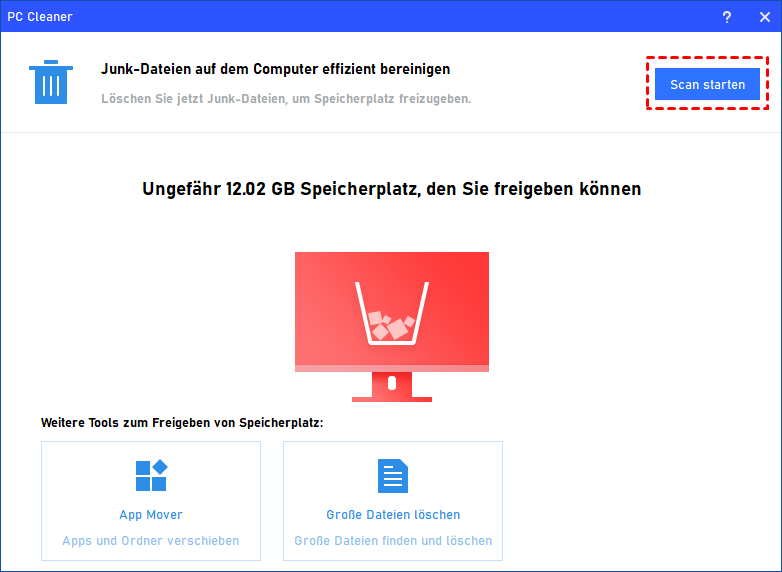This screenshot has height=572, width=782.
Task: Click the 12.02 GB Speicherplatz headline
Action: (391, 188)
